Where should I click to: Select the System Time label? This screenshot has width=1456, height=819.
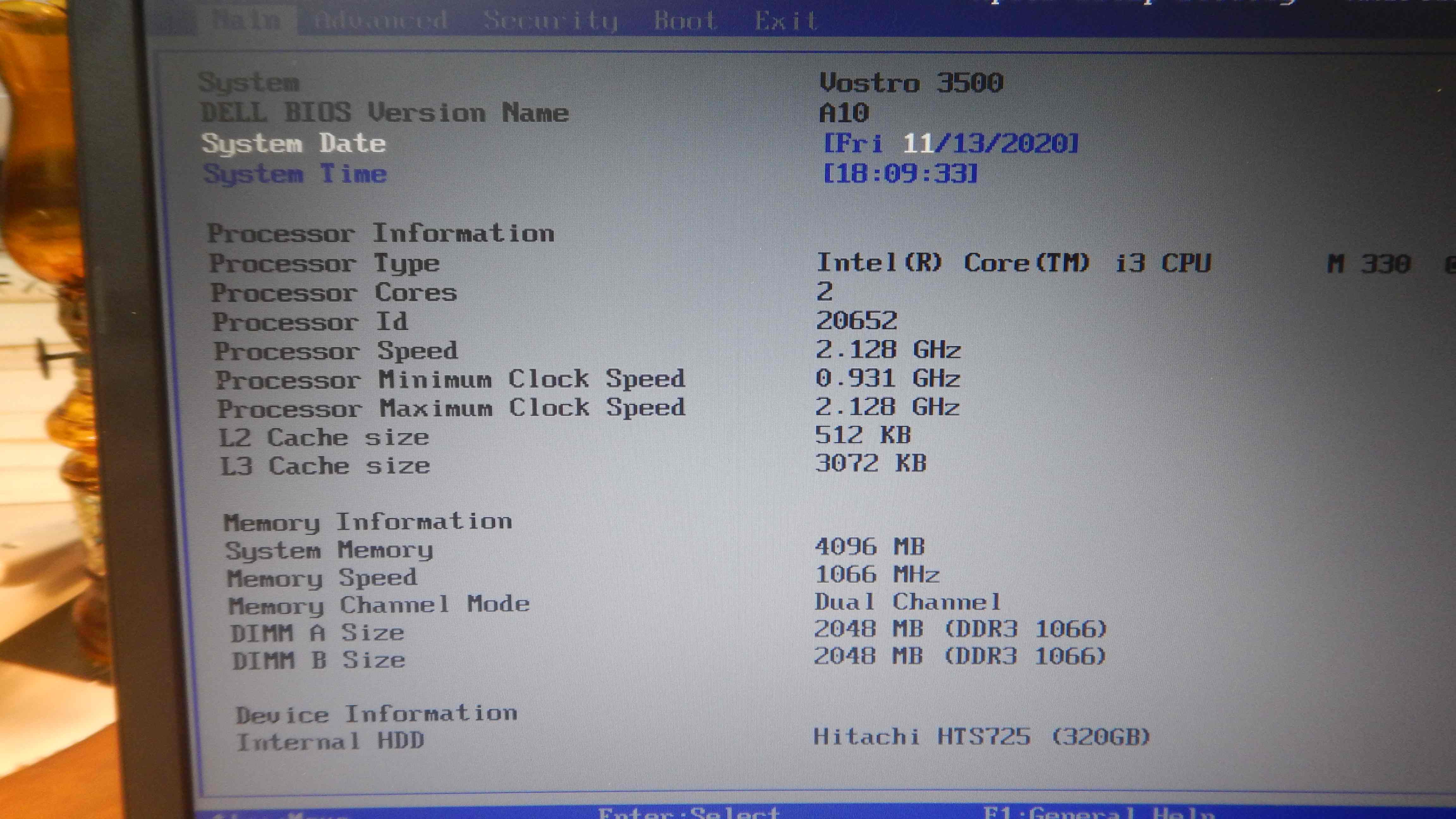(x=296, y=173)
